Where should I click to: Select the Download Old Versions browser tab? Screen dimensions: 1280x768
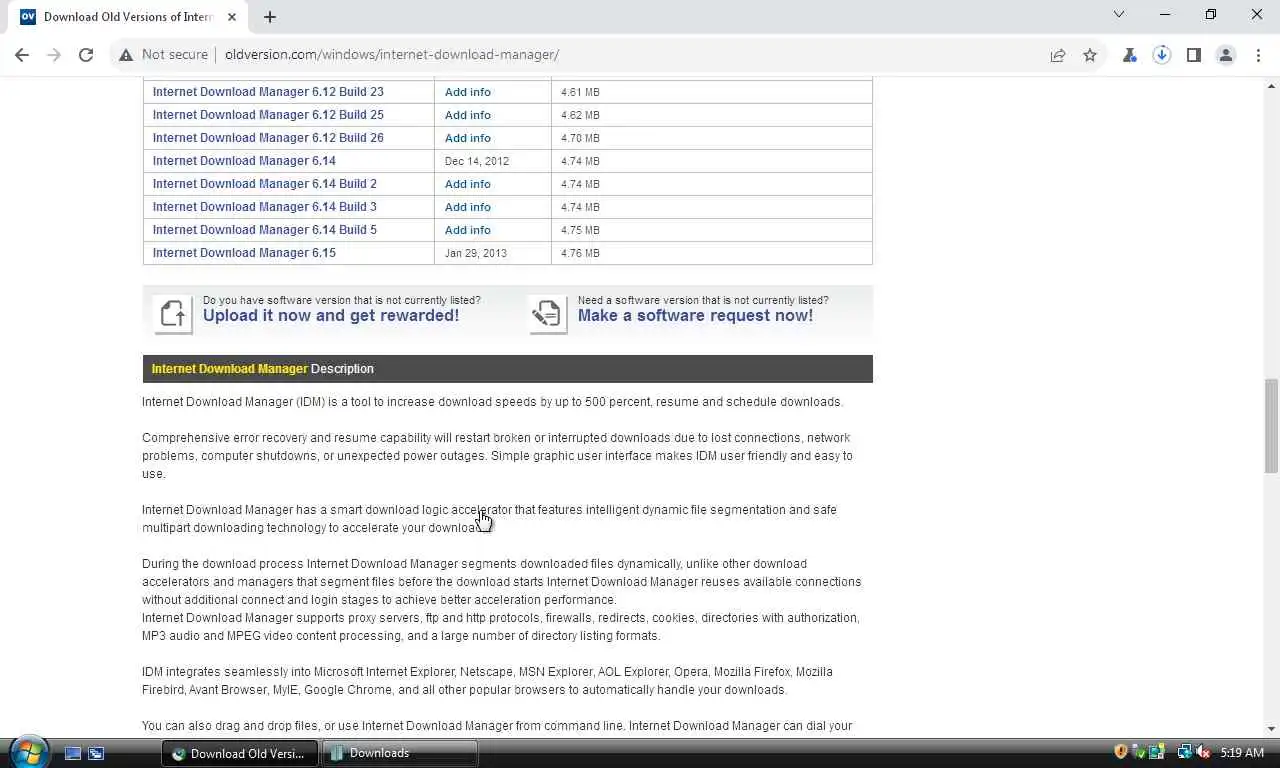pos(128,17)
